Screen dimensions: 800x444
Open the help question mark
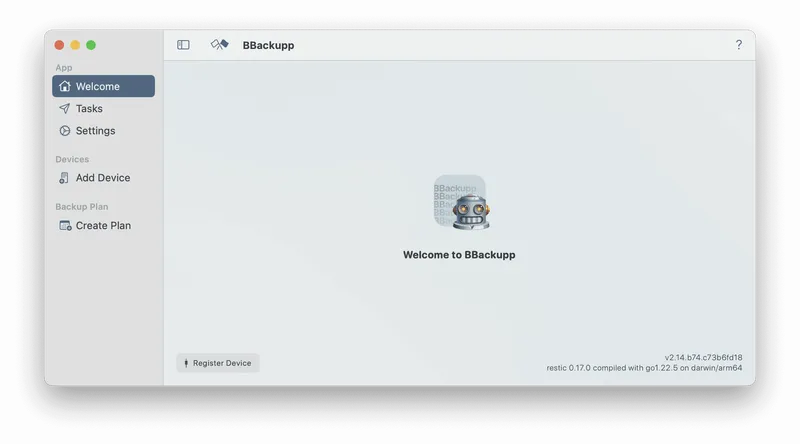tap(738, 45)
